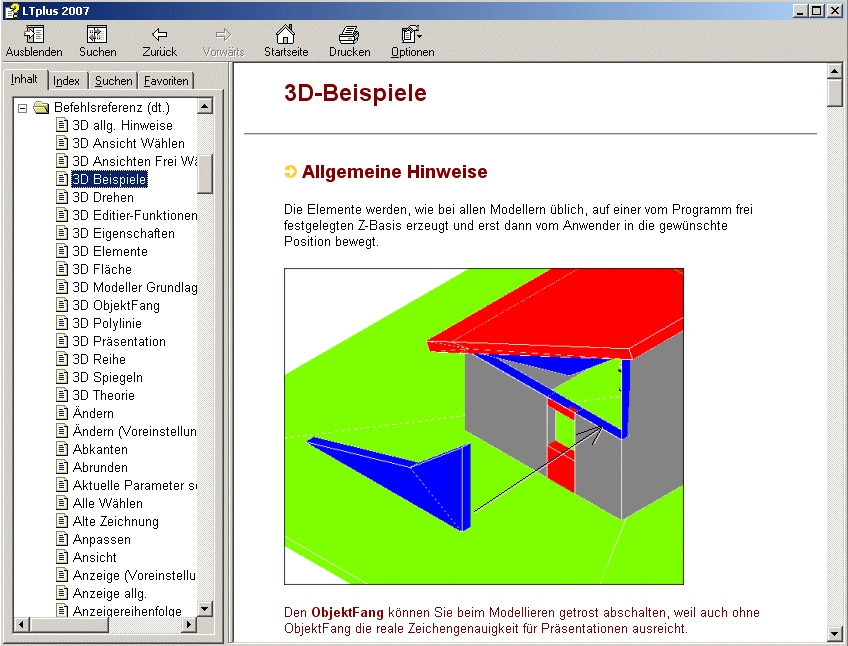Open the Abrunden topic
The height and width of the screenshot is (646, 848).
tap(100, 467)
